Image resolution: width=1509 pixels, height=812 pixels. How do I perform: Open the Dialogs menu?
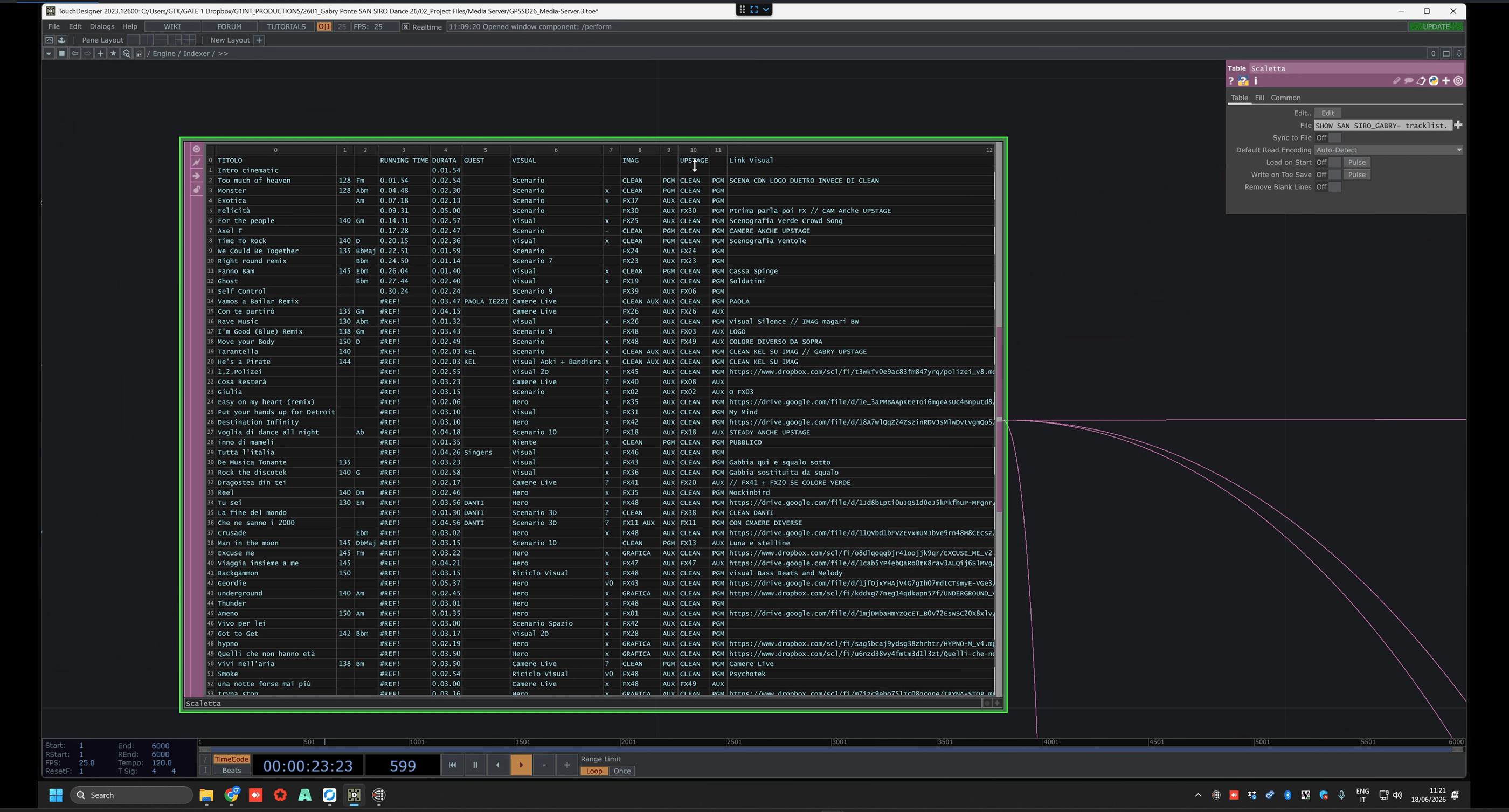102,26
